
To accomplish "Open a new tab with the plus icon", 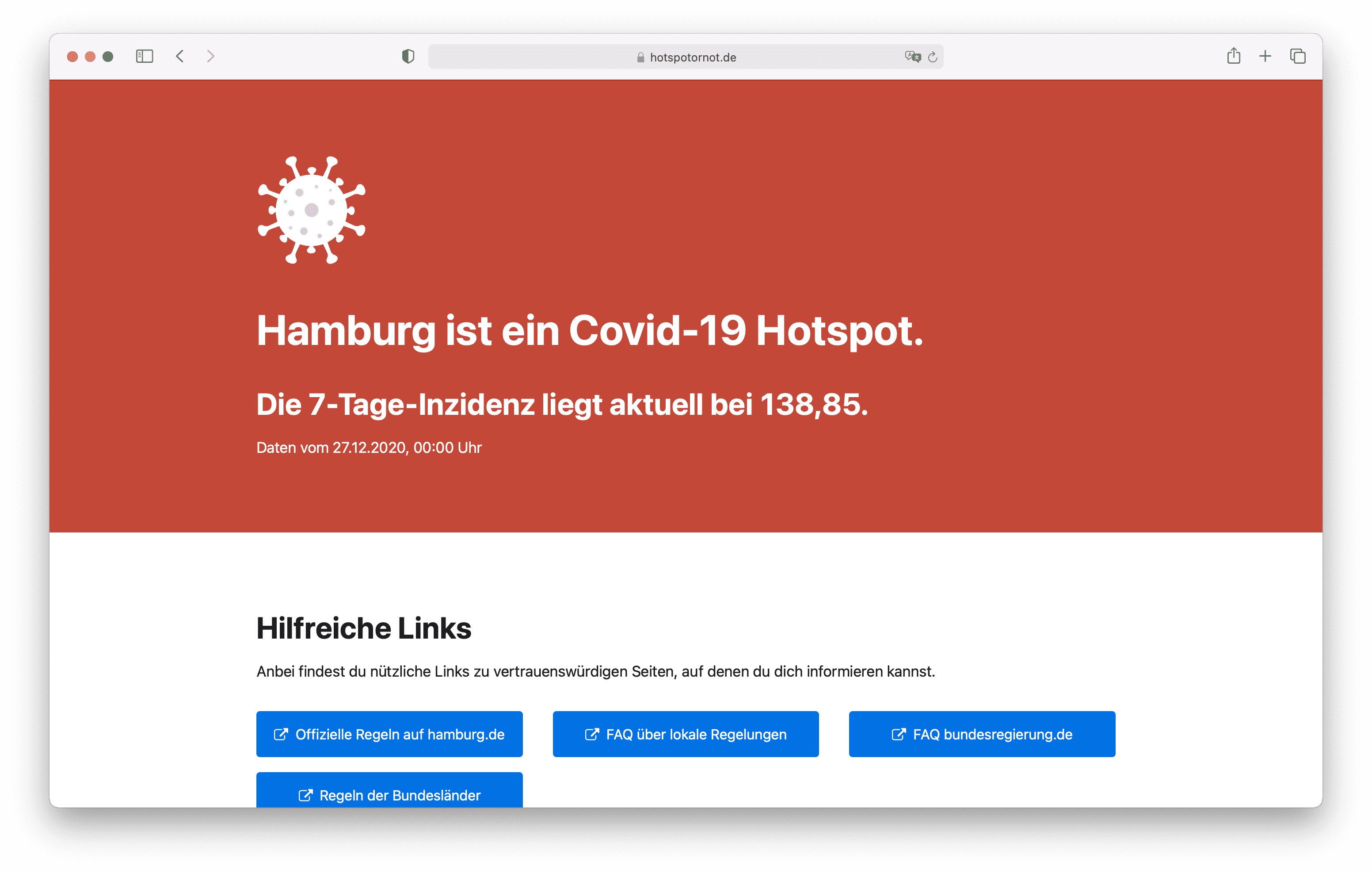I will click(1265, 56).
